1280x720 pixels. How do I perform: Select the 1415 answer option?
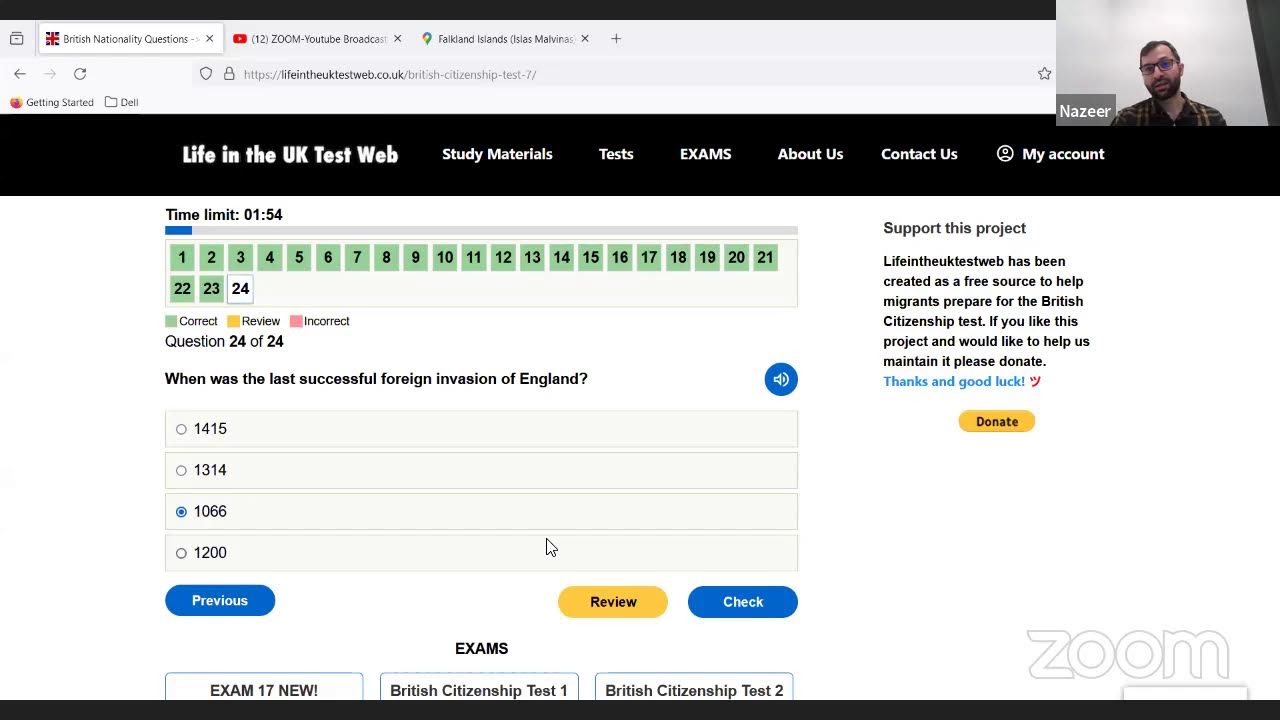point(481,429)
